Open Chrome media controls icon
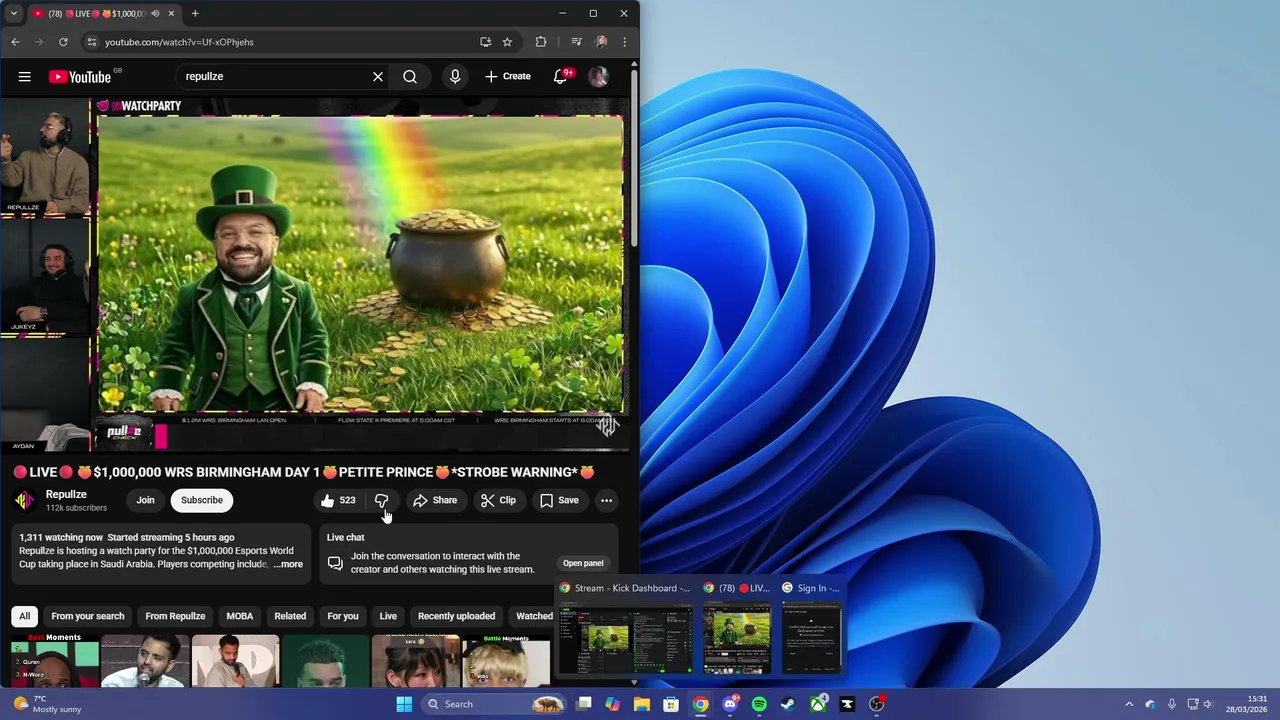Viewport: 1280px width, 720px height. 576,42
